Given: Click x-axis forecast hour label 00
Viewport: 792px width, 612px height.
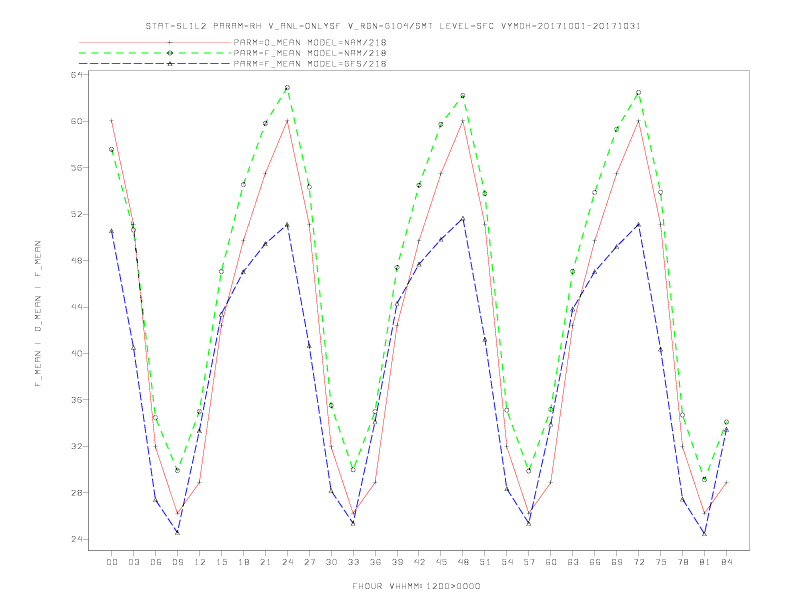Looking at the screenshot, I should click(x=112, y=562).
